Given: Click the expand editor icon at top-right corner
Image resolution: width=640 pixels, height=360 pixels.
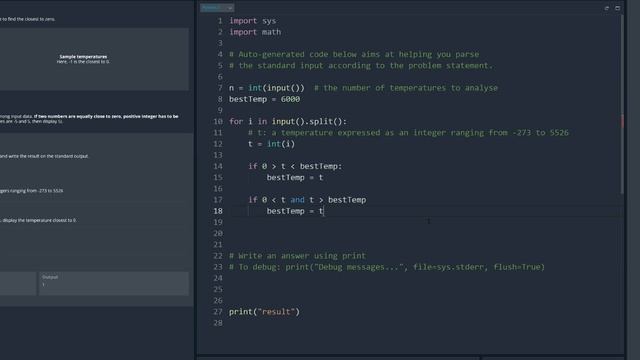Looking at the screenshot, I should 618,8.
